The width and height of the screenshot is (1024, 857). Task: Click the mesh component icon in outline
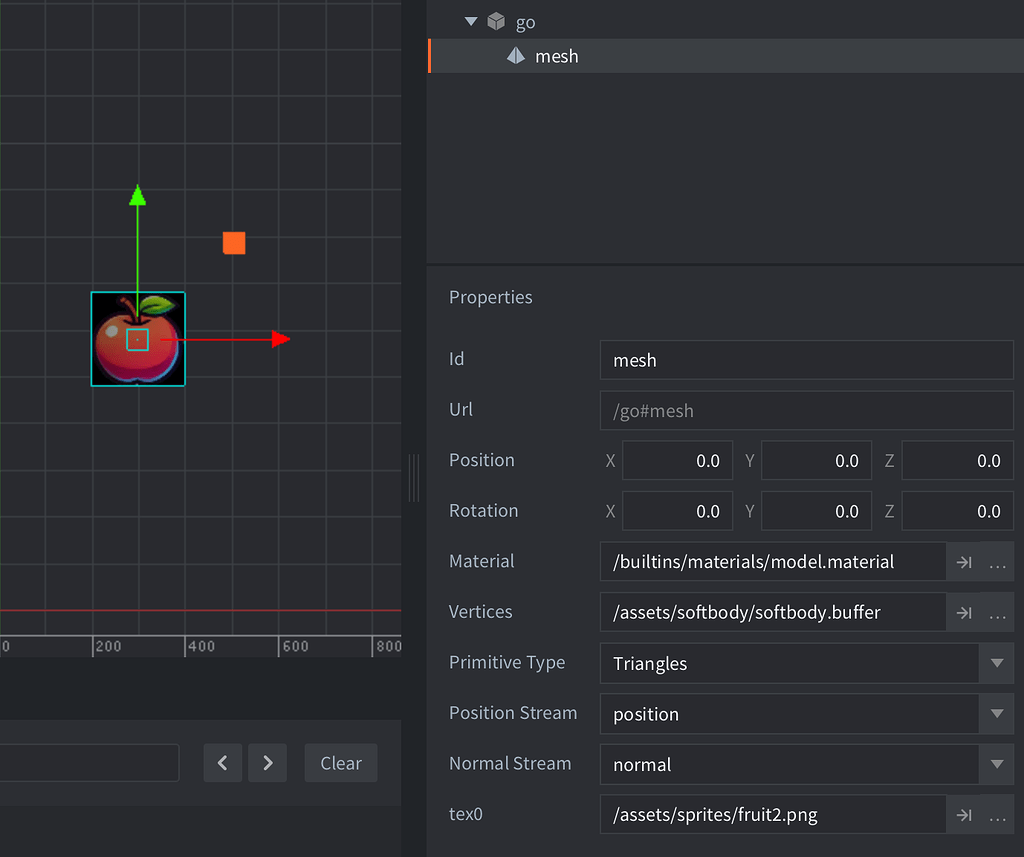coord(515,56)
